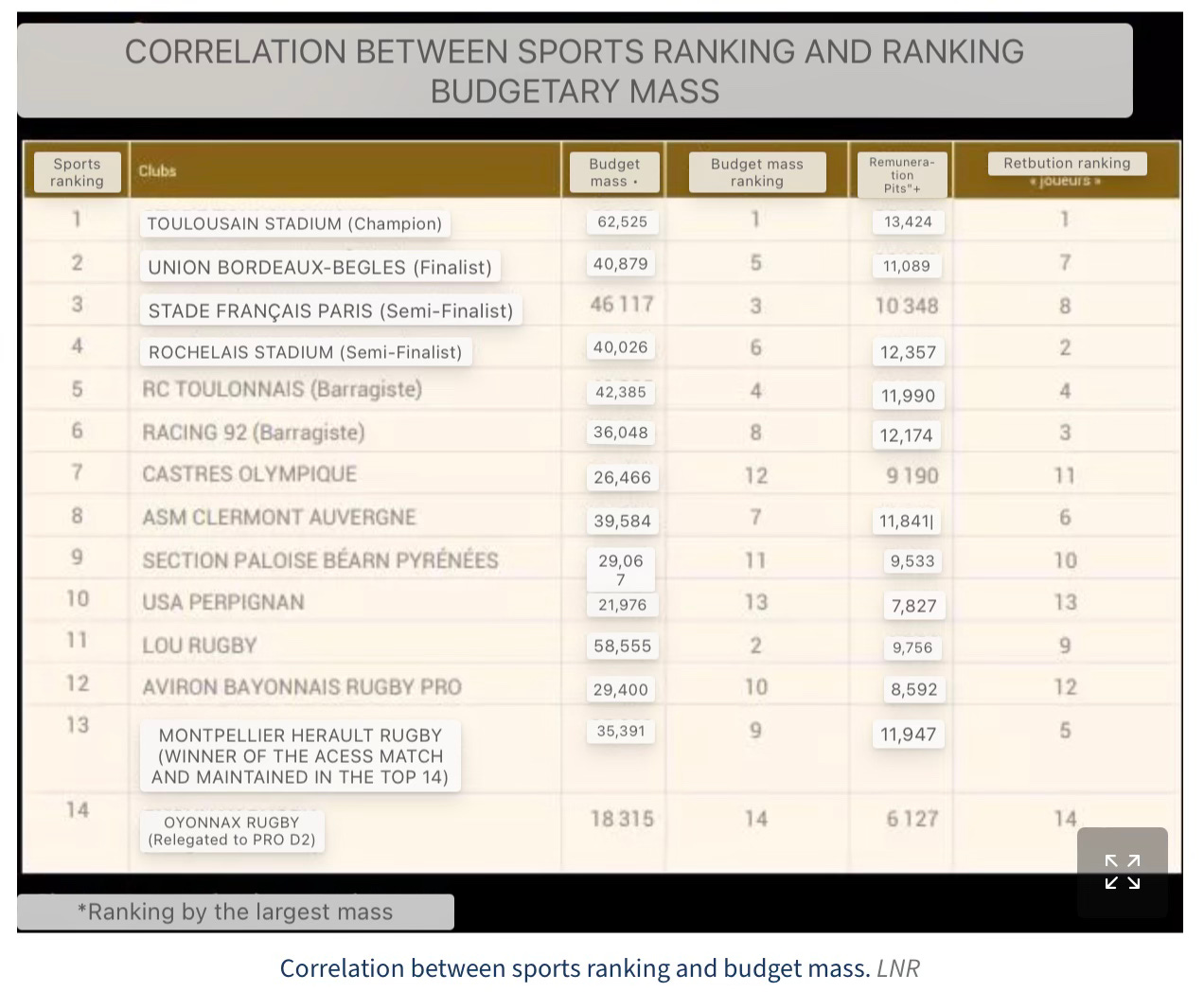Click remuneration value '8,592'

coord(913,690)
